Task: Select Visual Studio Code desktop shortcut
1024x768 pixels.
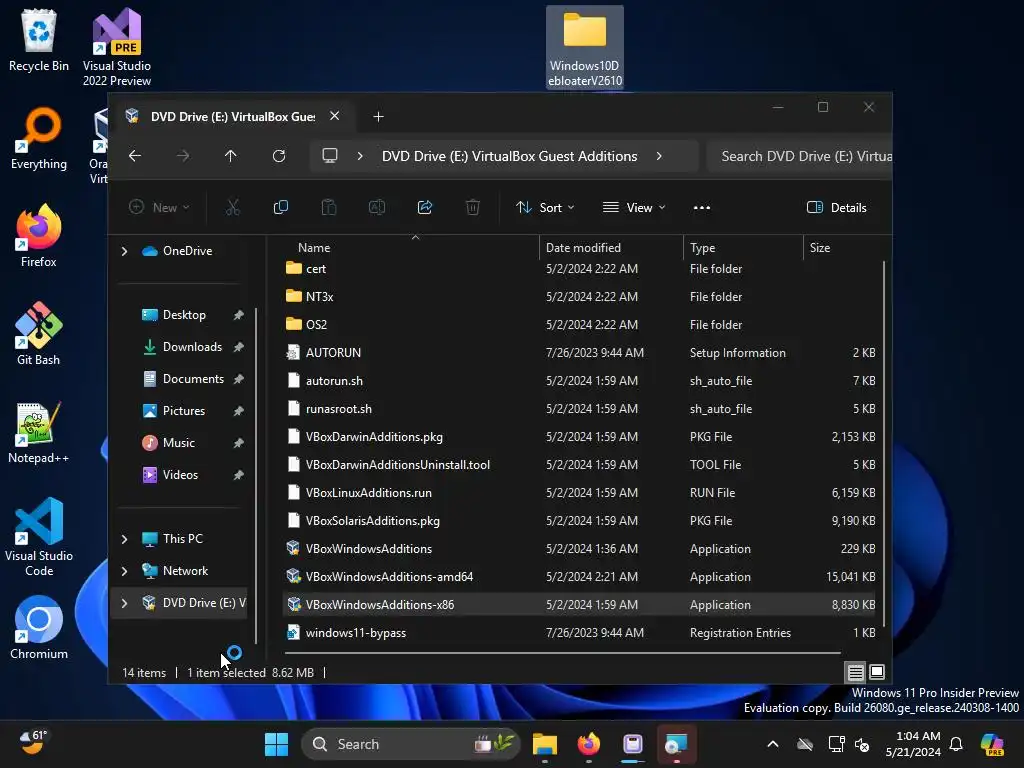Action: pyautogui.click(x=39, y=537)
